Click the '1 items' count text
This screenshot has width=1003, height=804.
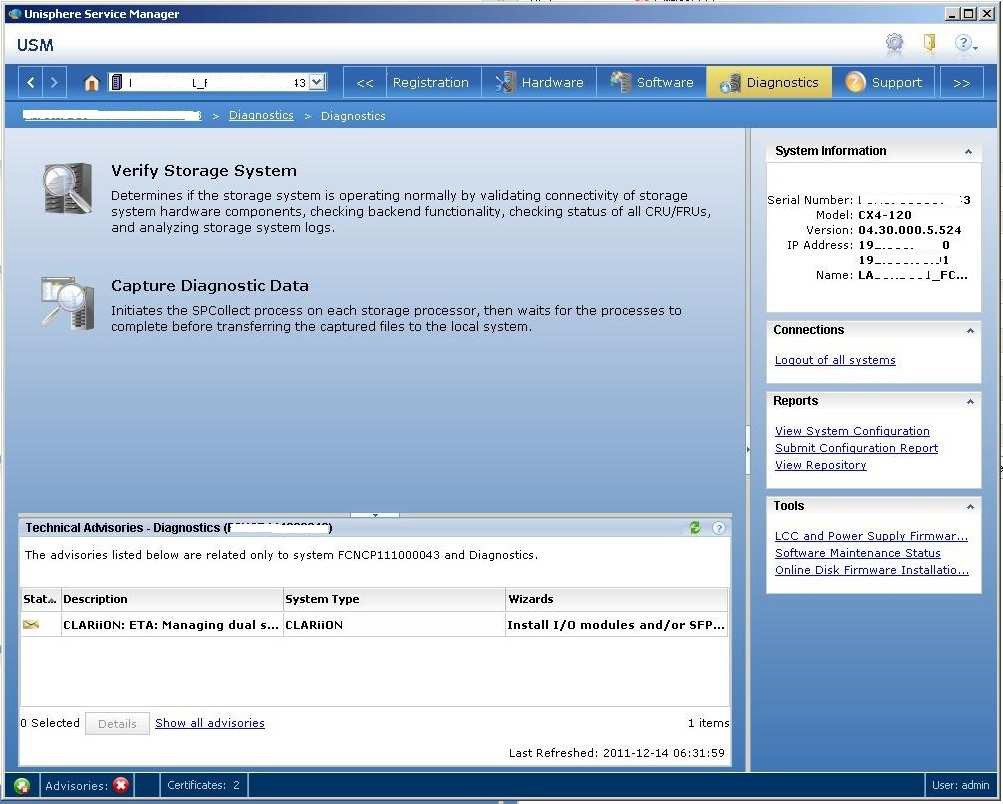point(708,723)
